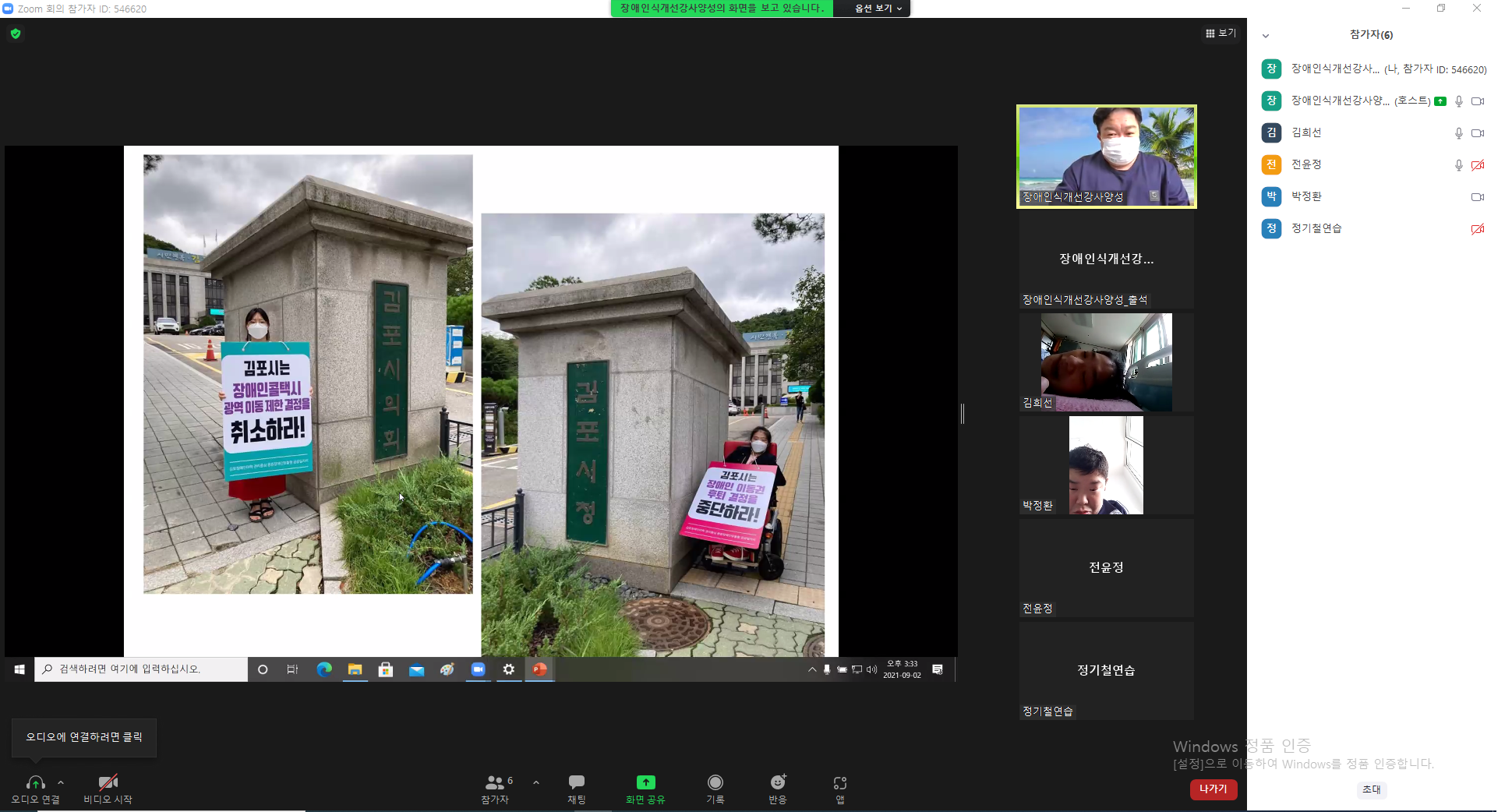
Task: Toggle camera icon for 박정환
Action: [1478, 197]
